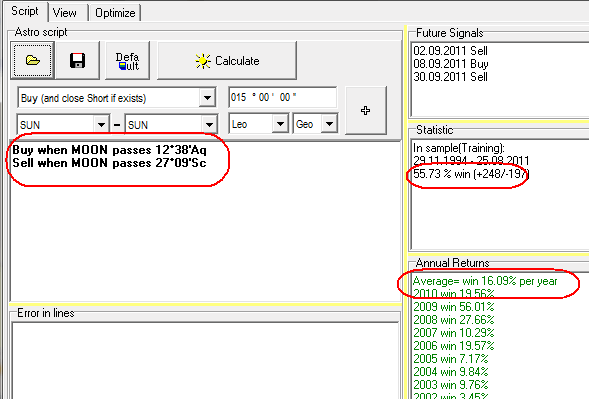Reset script with the Default button
The height and width of the screenshot is (399, 589).
coord(127,60)
